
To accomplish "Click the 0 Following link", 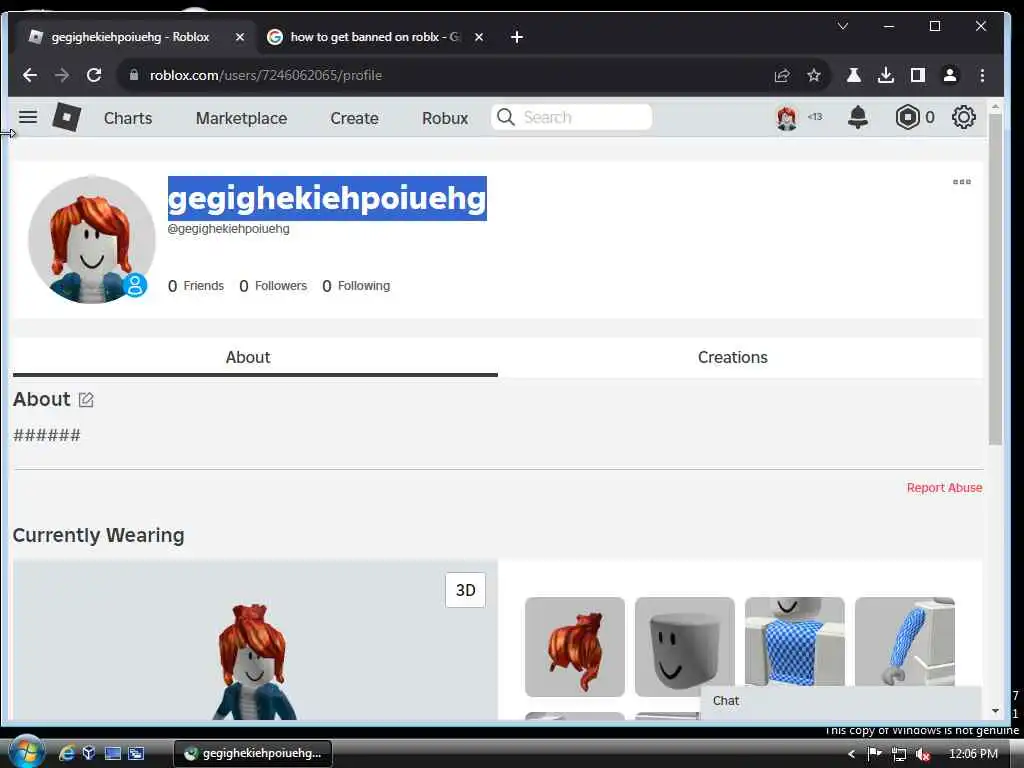I will (356, 286).
